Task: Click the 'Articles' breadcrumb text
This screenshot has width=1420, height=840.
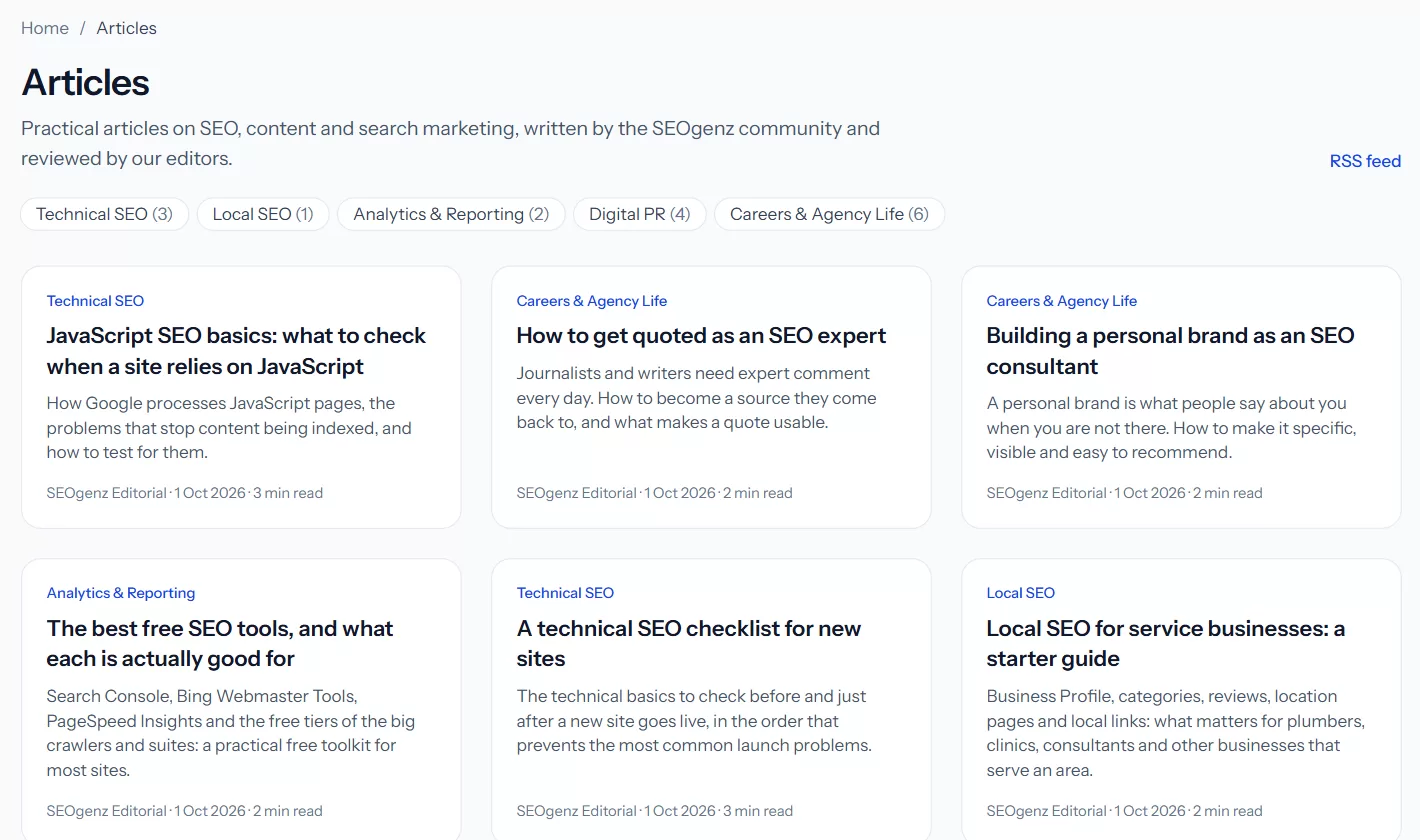Action: 127,28
